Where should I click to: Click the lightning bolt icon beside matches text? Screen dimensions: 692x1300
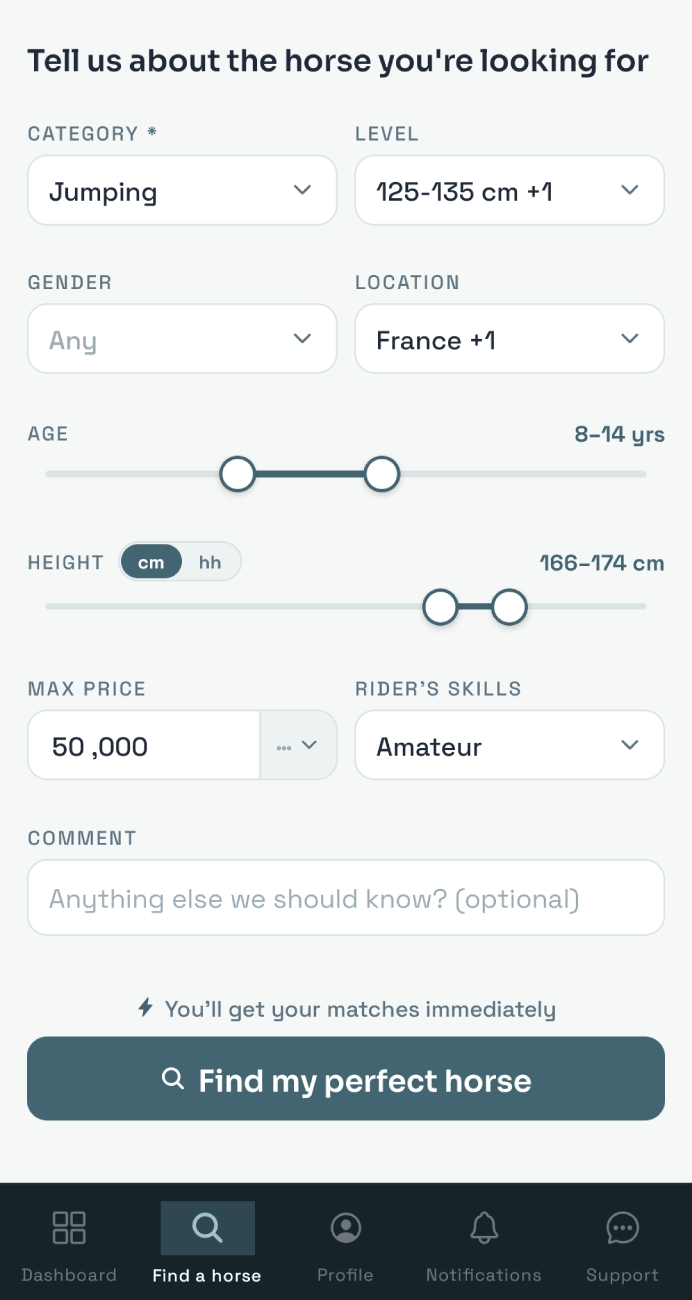[x=145, y=1008]
